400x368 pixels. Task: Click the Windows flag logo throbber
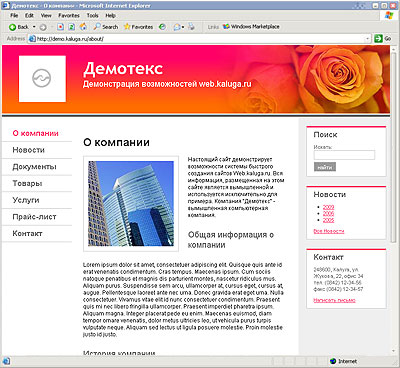(389, 15)
